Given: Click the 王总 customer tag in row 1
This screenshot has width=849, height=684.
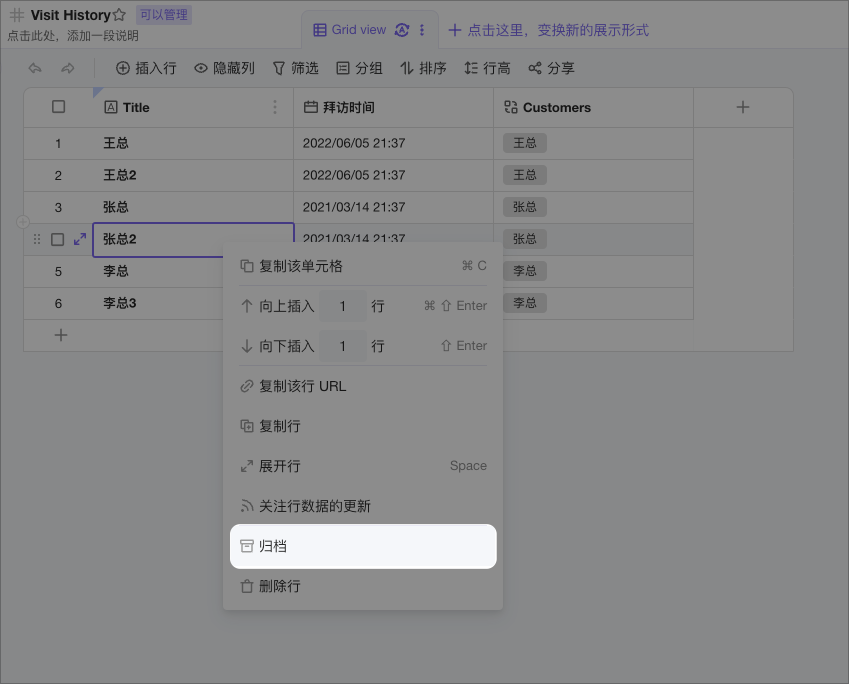Looking at the screenshot, I should click(x=524, y=143).
